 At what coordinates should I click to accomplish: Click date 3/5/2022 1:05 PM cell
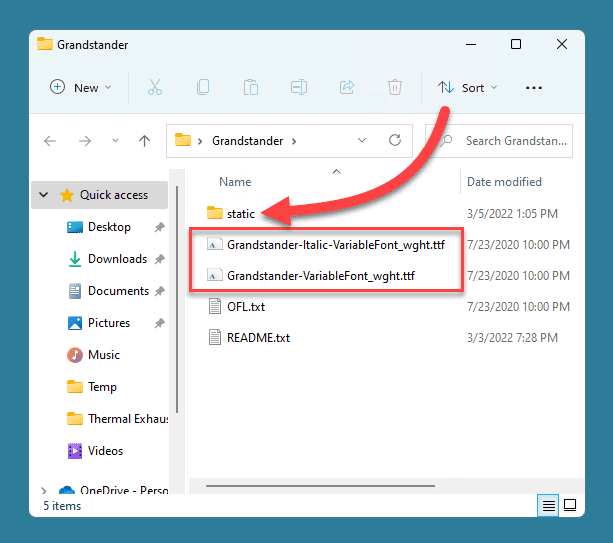click(512, 214)
